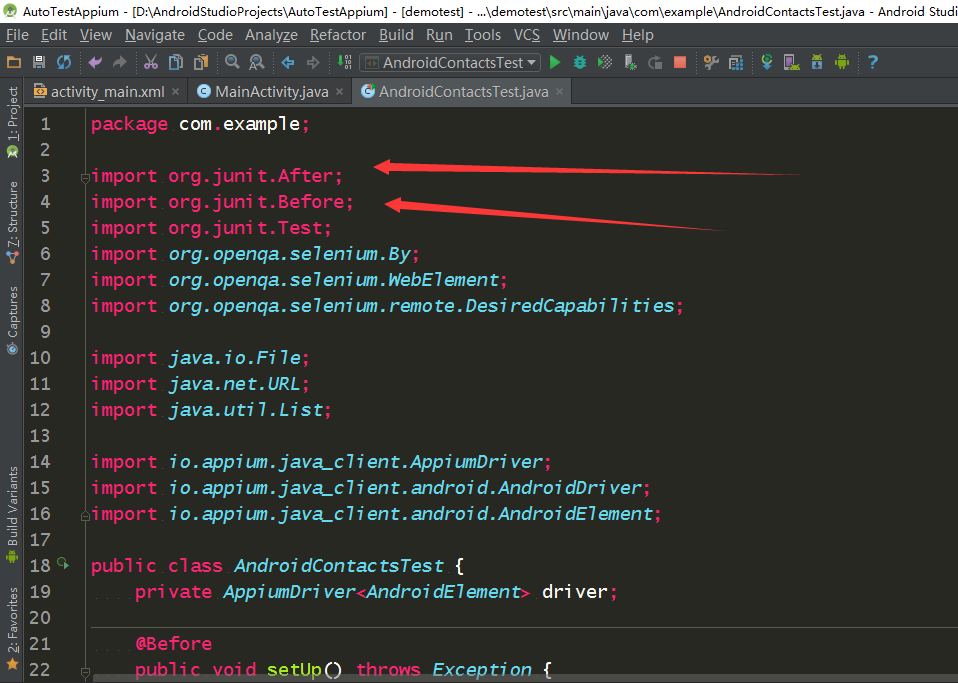This screenshot has width=958, height=683.
Task: Select the AndroidContactsTest.java tab
Action: point(461,92)
